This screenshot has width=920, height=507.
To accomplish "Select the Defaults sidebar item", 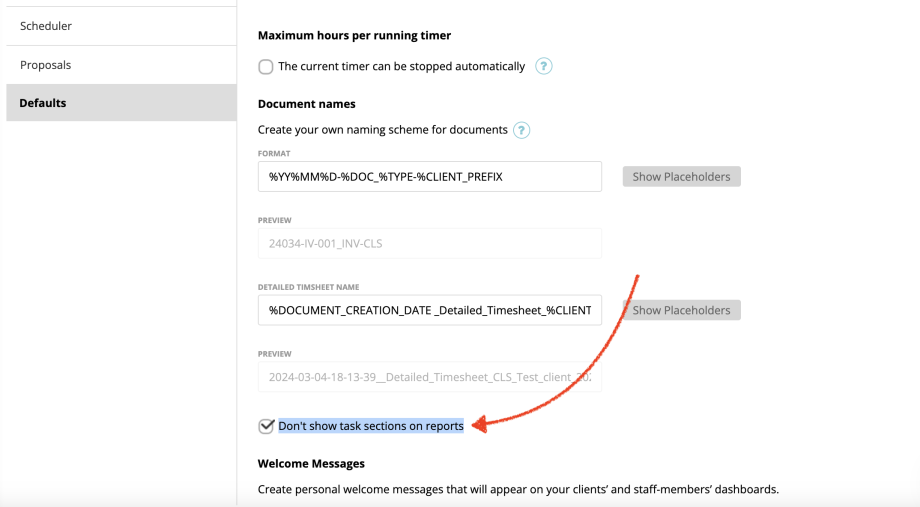I will (121, 103).
